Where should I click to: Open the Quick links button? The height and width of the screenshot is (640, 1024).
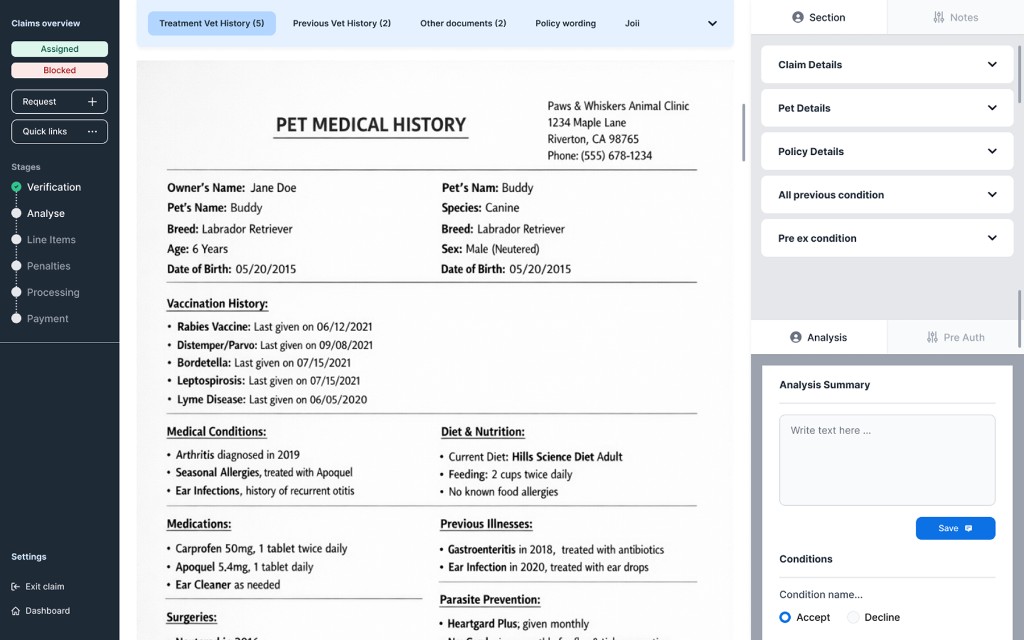click(59, 131)
